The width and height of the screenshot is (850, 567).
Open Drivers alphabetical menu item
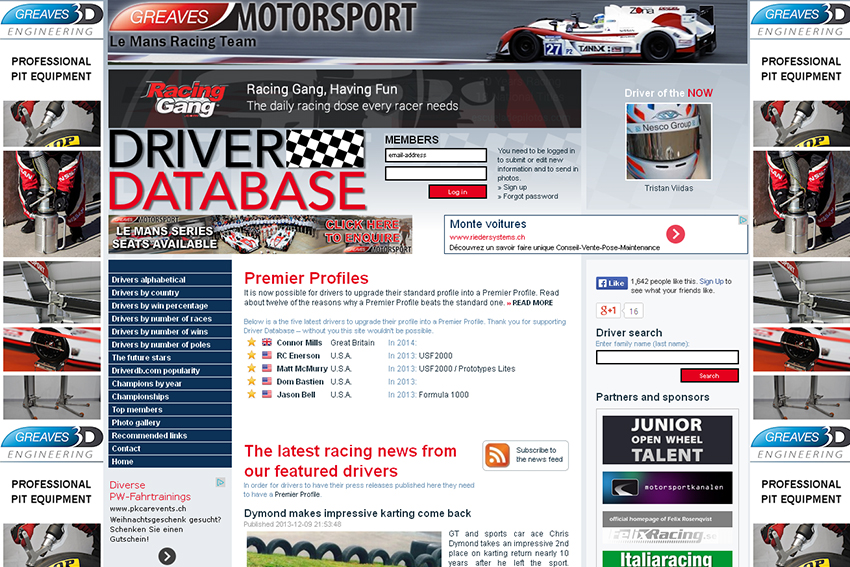pos(170,280)
